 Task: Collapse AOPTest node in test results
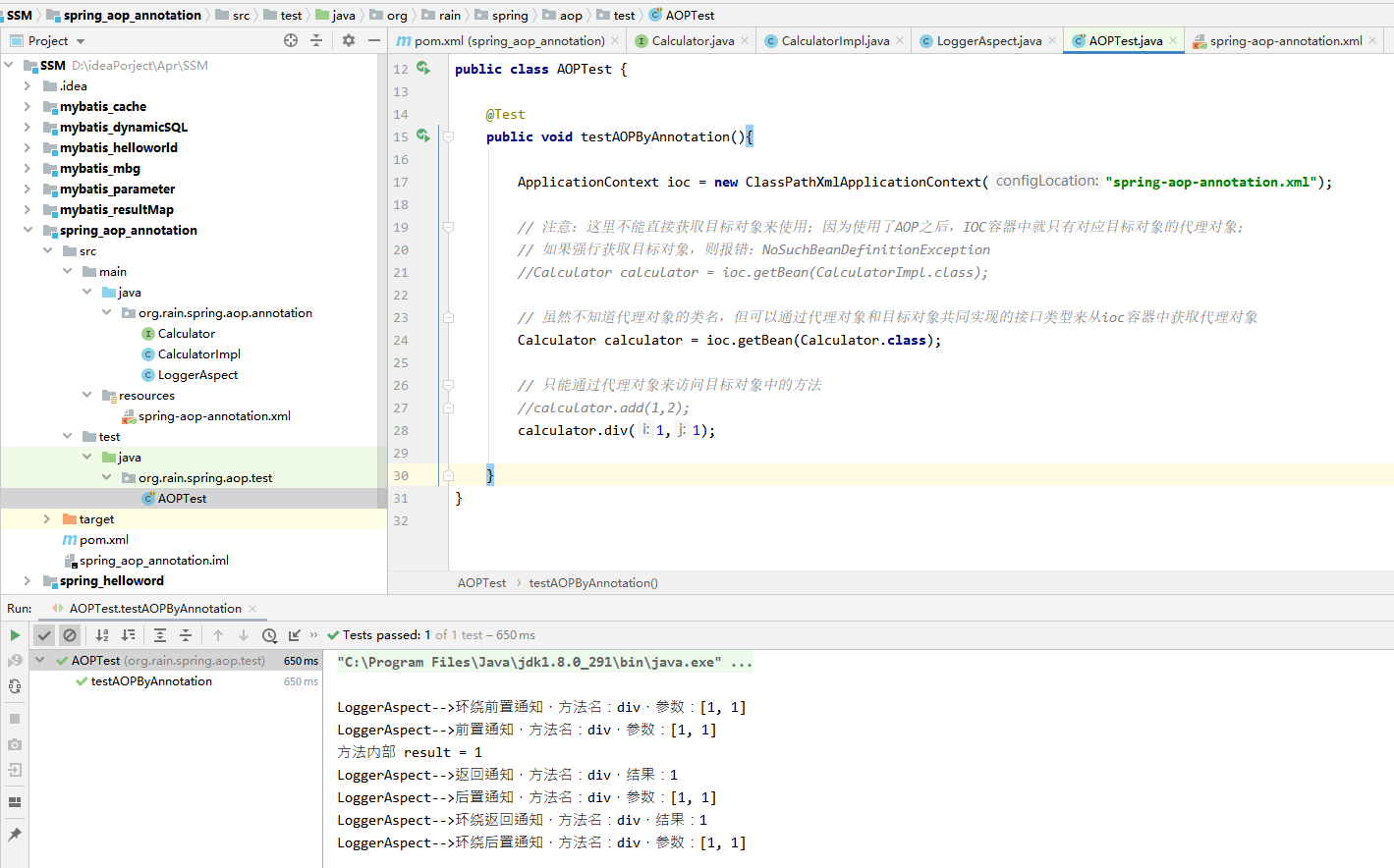pyautogui.click(x=40, y=661)
